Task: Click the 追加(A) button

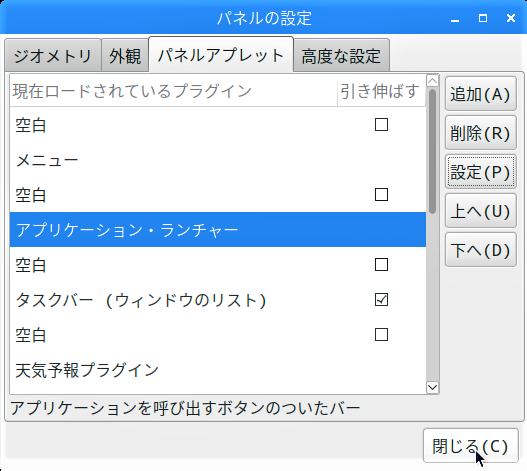Action: pyautogui.click(x=481, y=94)
